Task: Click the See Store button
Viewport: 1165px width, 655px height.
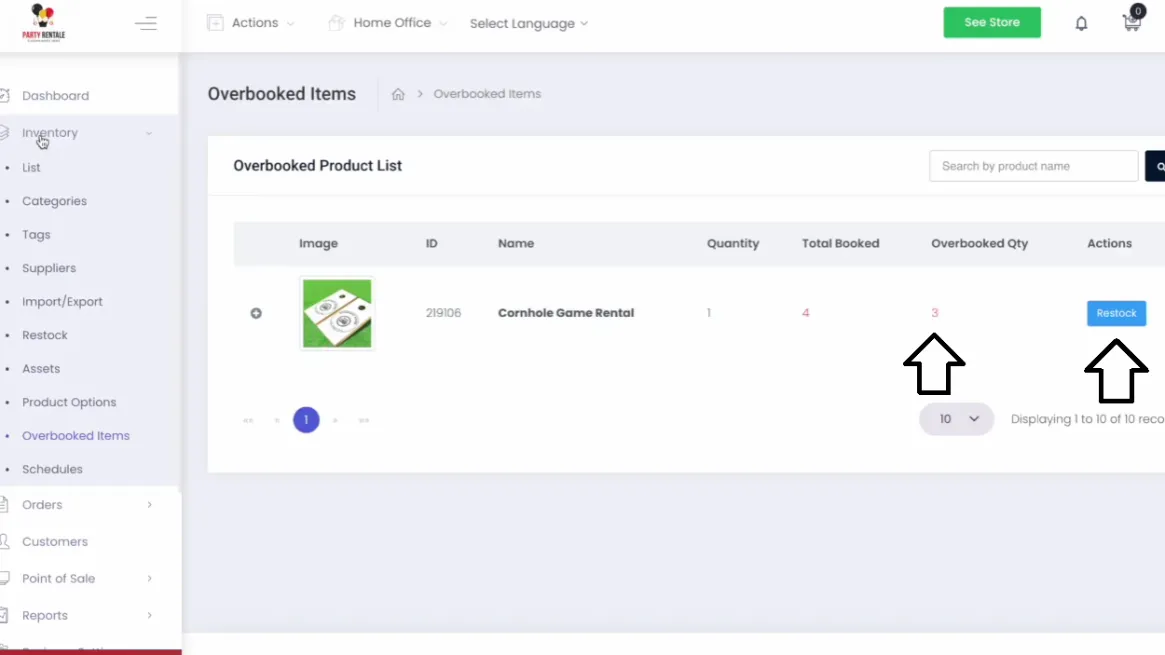Action: [x=991, y=22]
